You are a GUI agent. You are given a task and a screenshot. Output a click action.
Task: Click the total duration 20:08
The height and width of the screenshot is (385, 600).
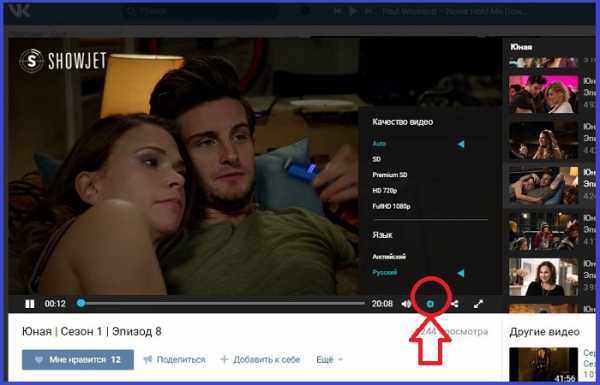[382, 304]
